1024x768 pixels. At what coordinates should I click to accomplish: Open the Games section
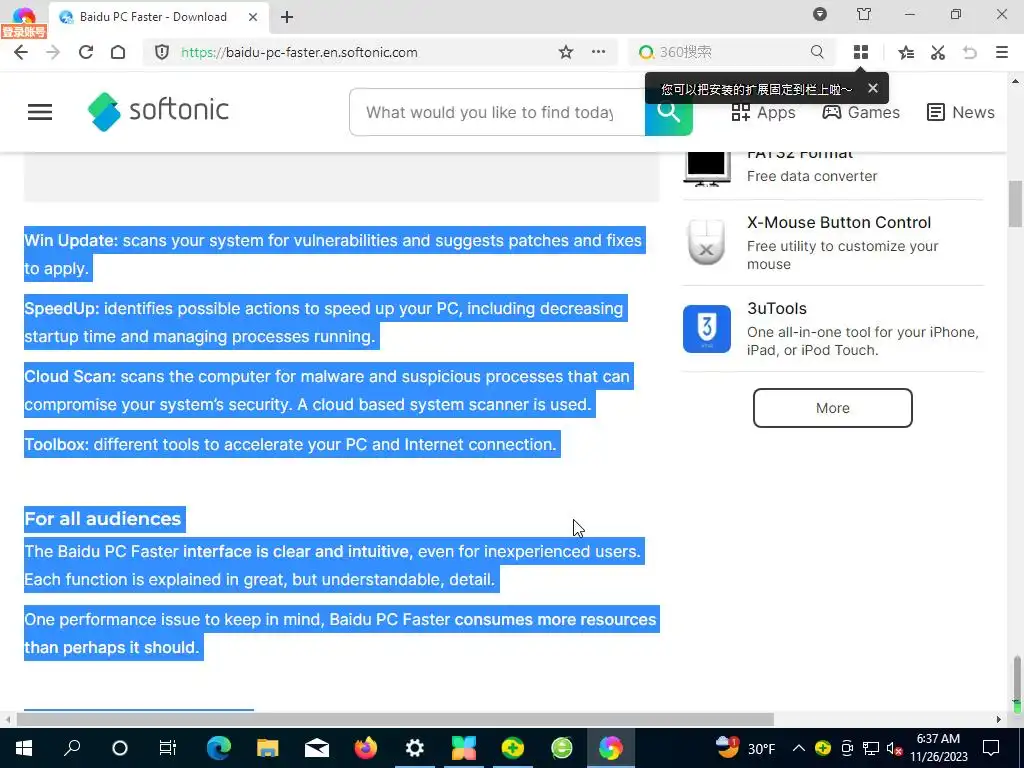click(861, 112)
